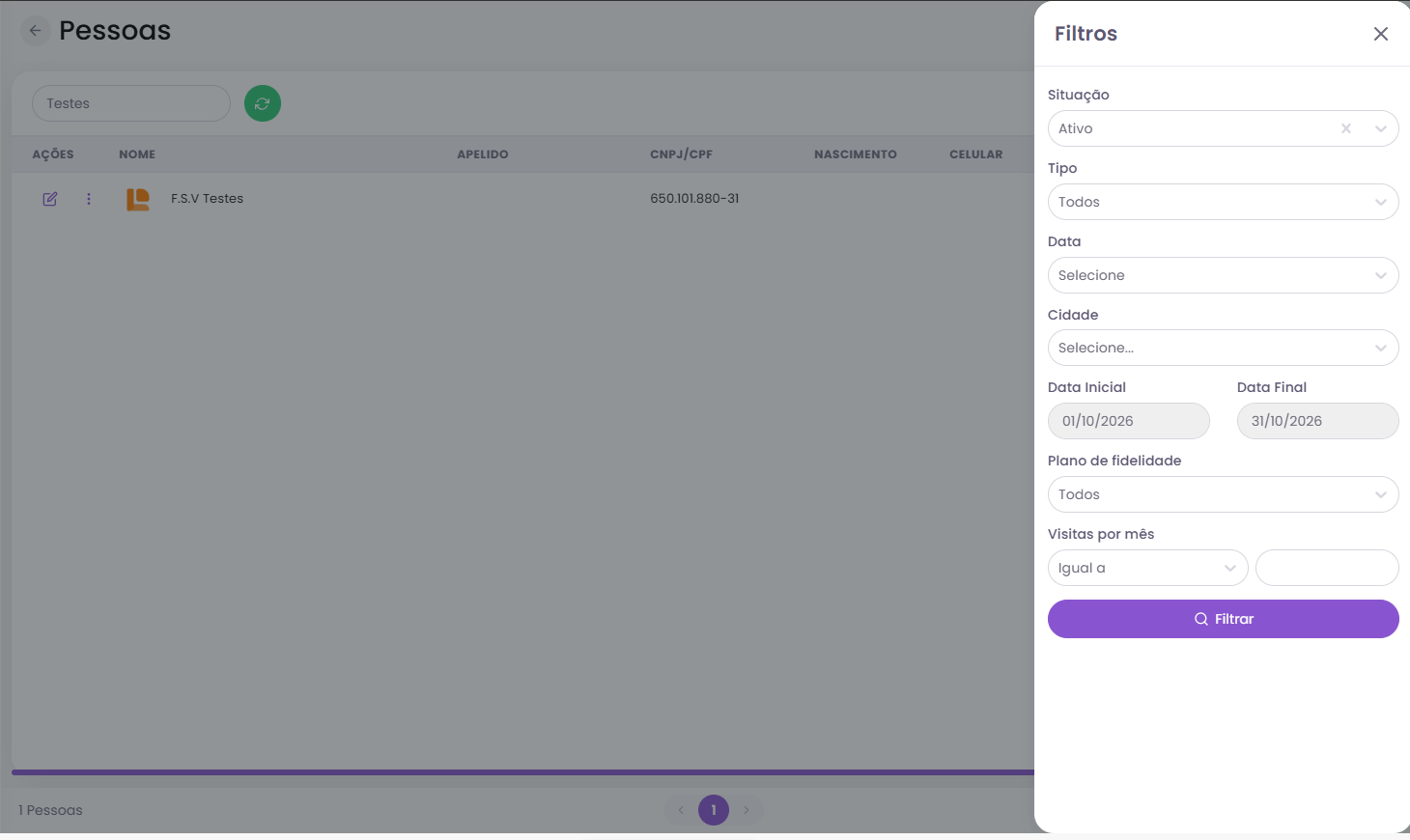Screen dimensions: 1410x840
Task: Click the purple Filtrar button
Action: (1223, 619)
